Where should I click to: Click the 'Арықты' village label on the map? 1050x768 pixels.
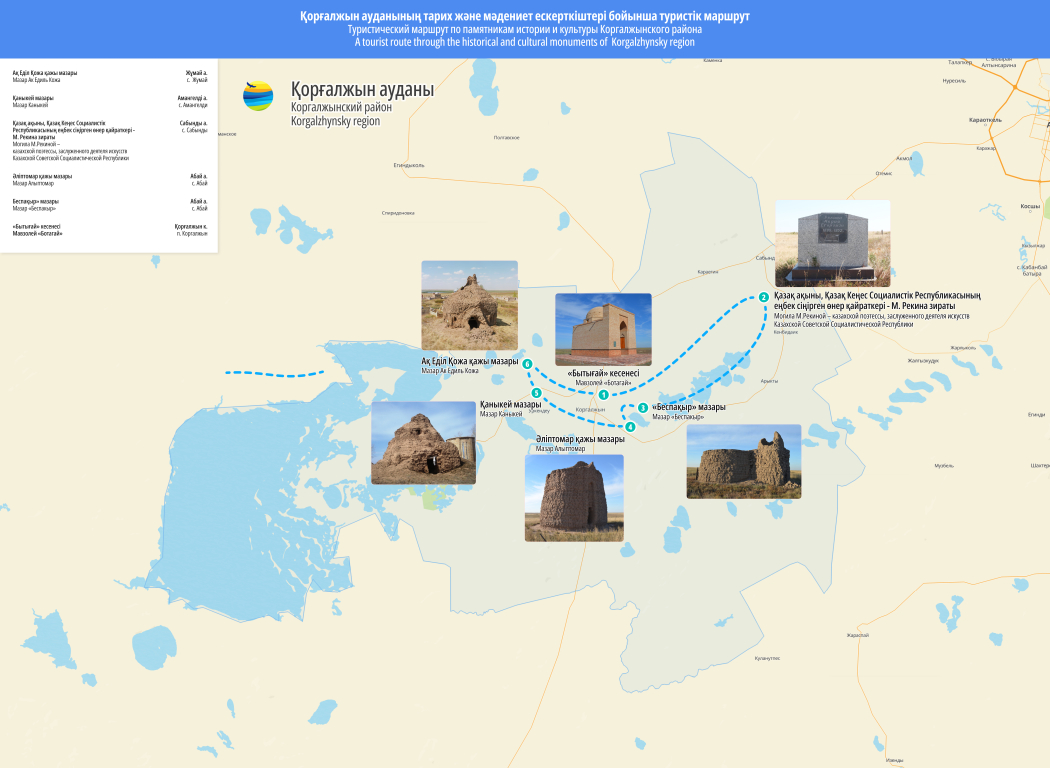tap(769, 381)
